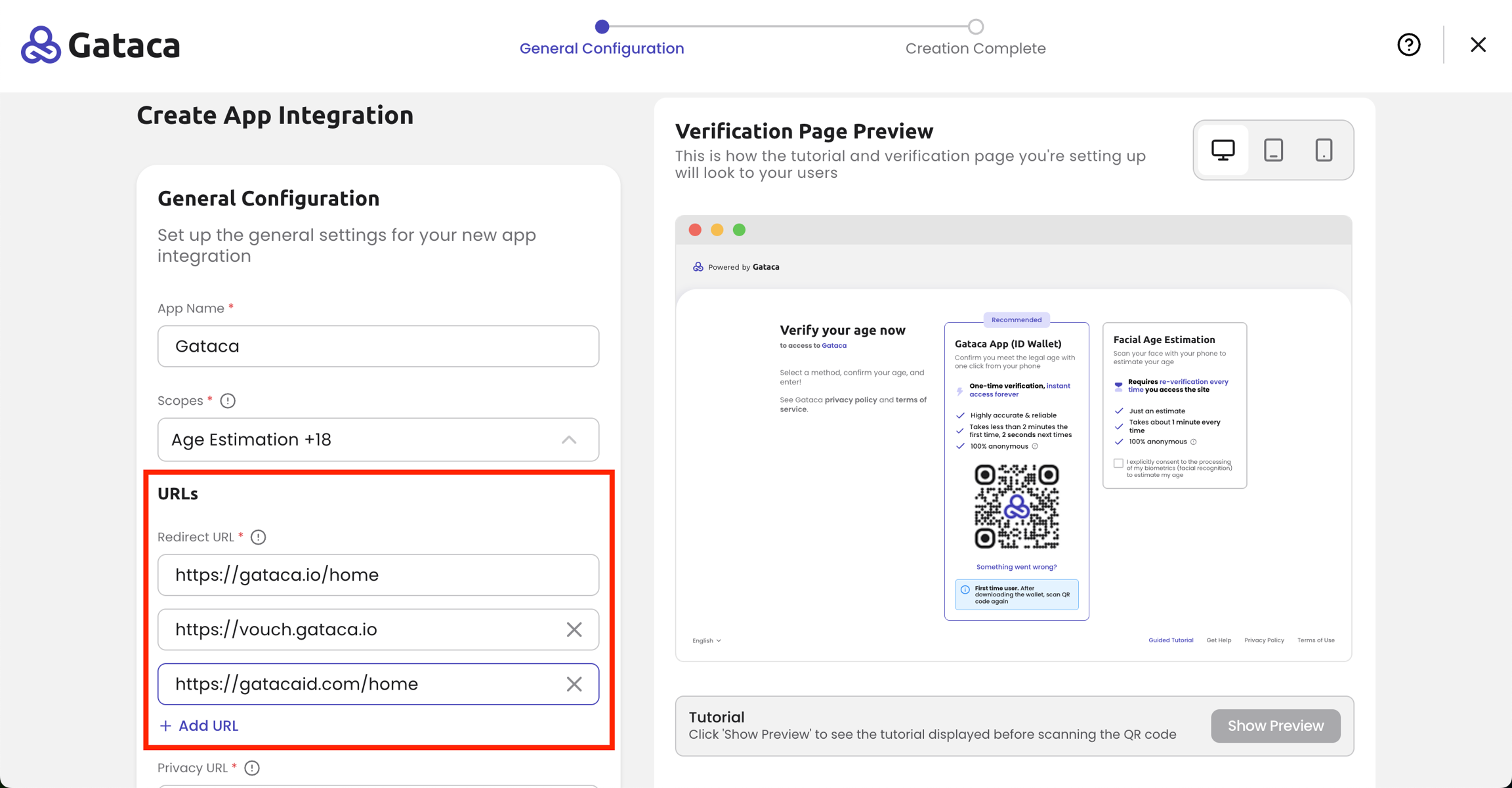Click the Show Preview button

1275,726
